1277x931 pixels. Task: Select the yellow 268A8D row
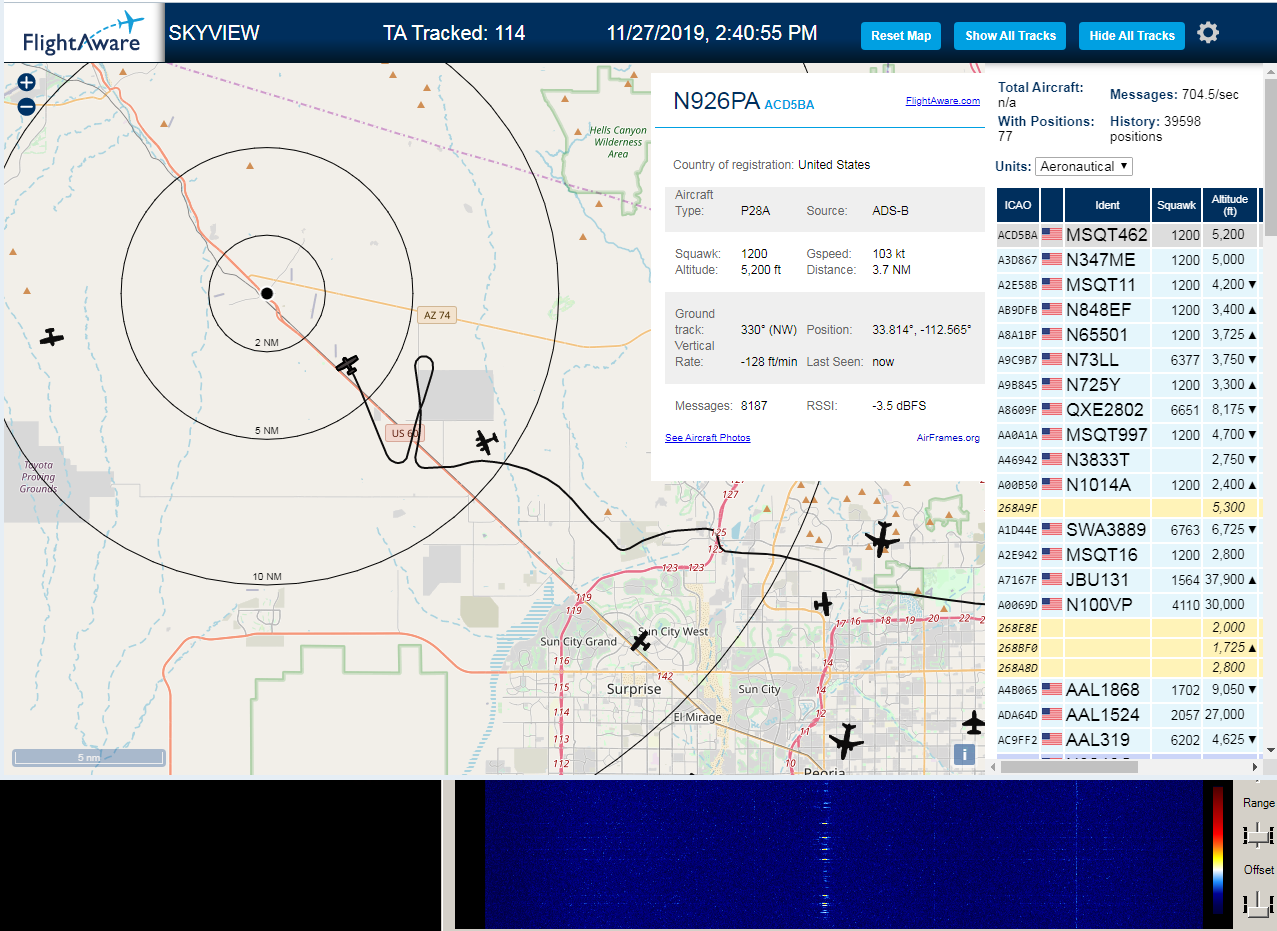pos(1128,667)
